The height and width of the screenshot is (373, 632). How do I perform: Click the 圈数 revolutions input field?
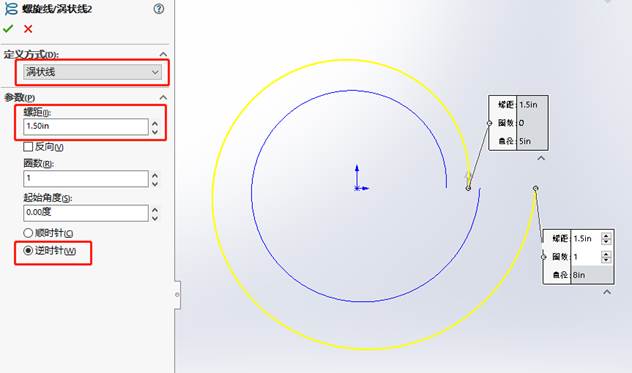tap(85, 178)
